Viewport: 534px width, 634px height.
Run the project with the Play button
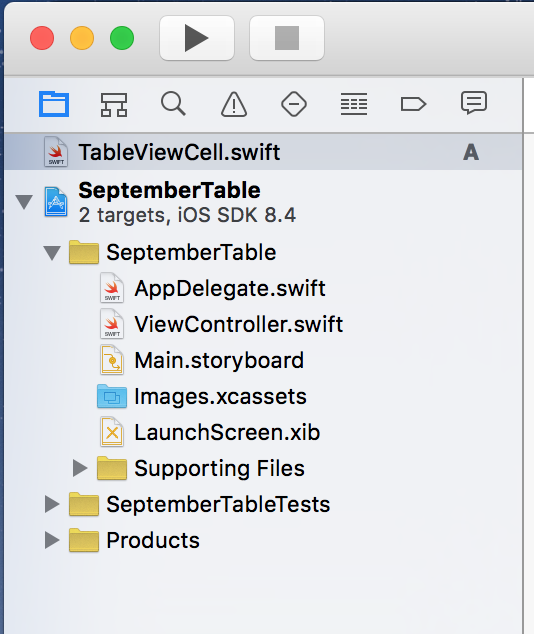tap(197, 38)
